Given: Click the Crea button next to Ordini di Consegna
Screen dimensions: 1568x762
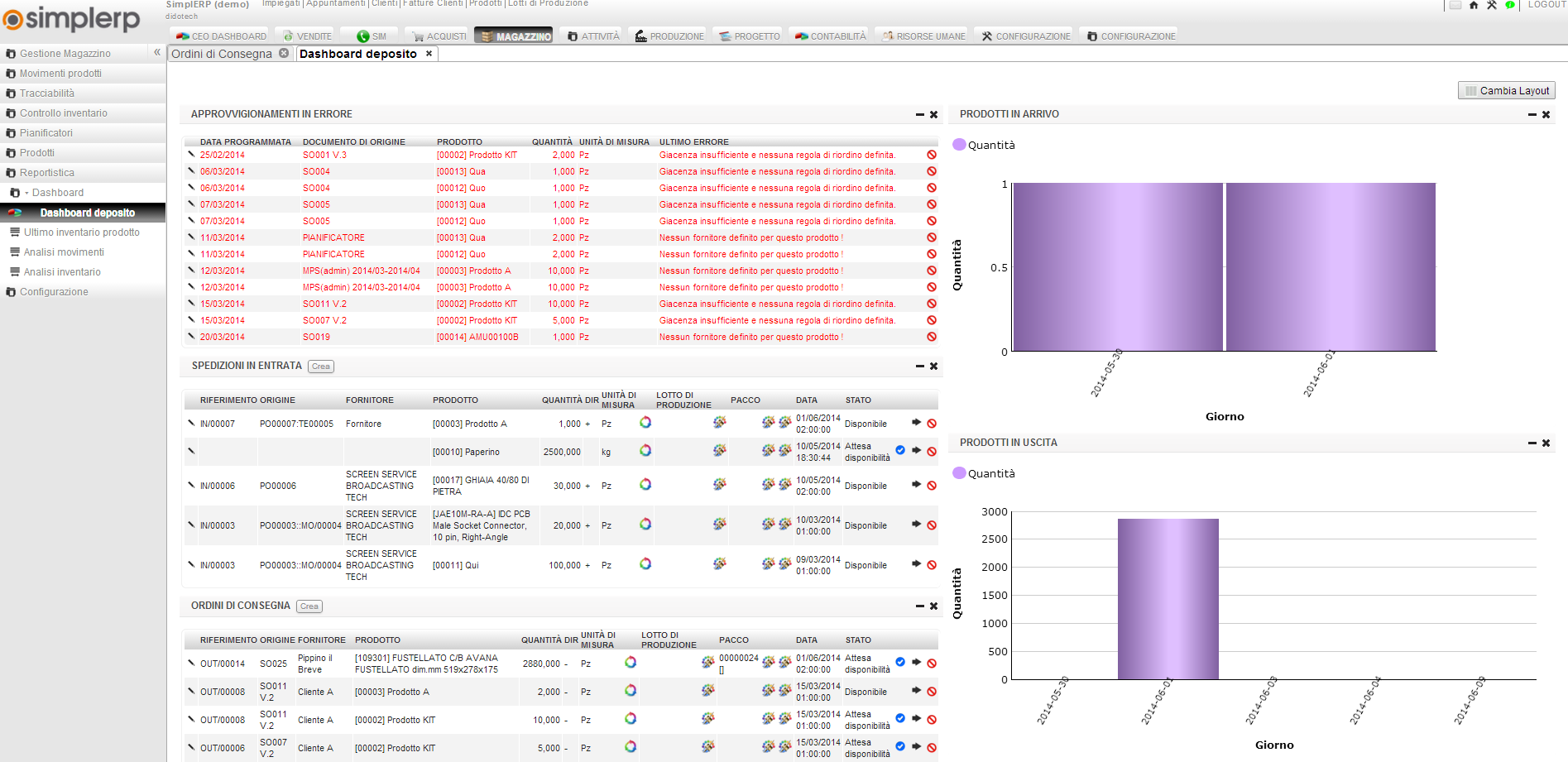Looking at the screenshot, I should pyautogui.click(x=309, y=606).
